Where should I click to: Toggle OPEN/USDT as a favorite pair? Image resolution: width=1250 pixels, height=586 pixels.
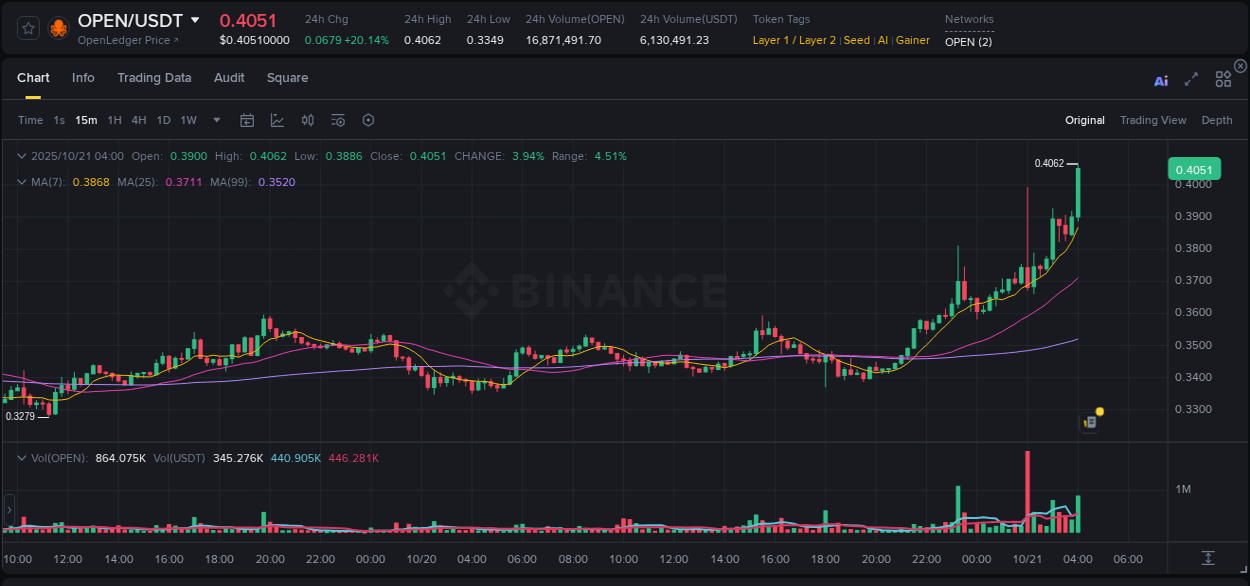pyautogui.click(x=27, y=28)
